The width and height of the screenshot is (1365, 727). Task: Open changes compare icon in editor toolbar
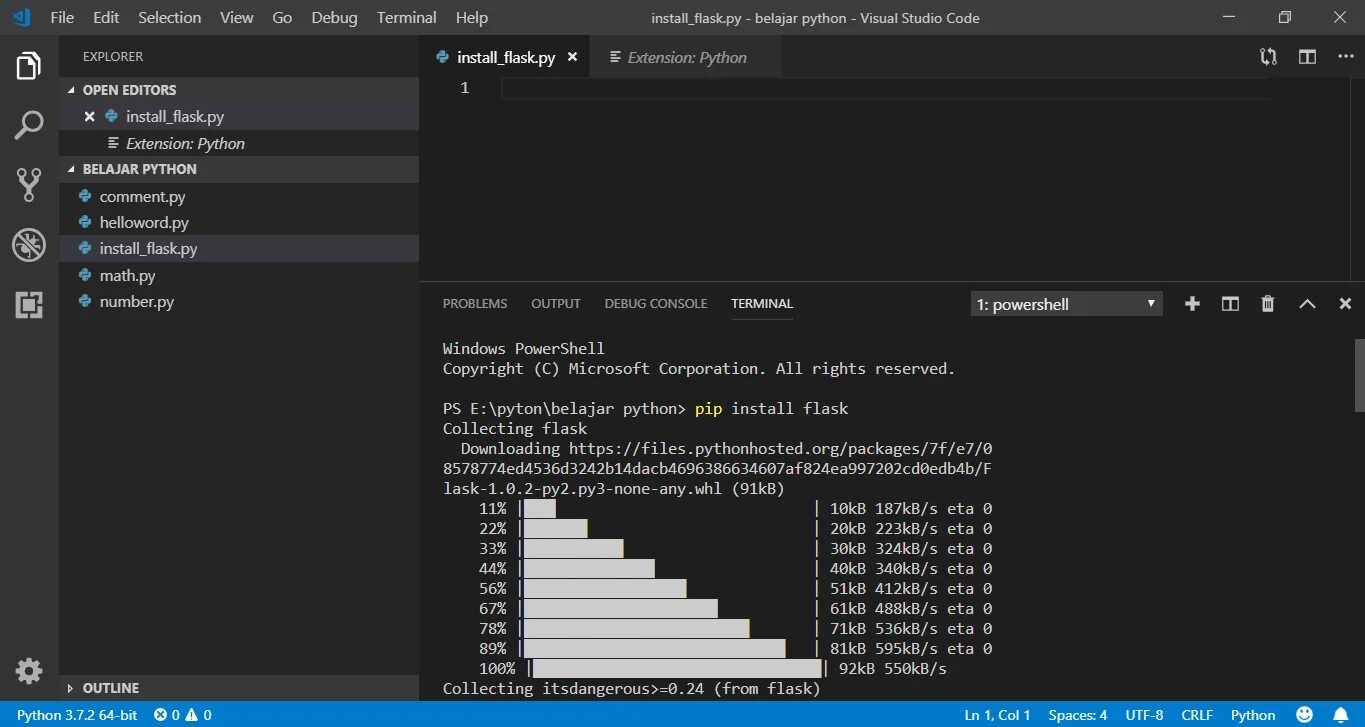click(x=1268, y=57)
